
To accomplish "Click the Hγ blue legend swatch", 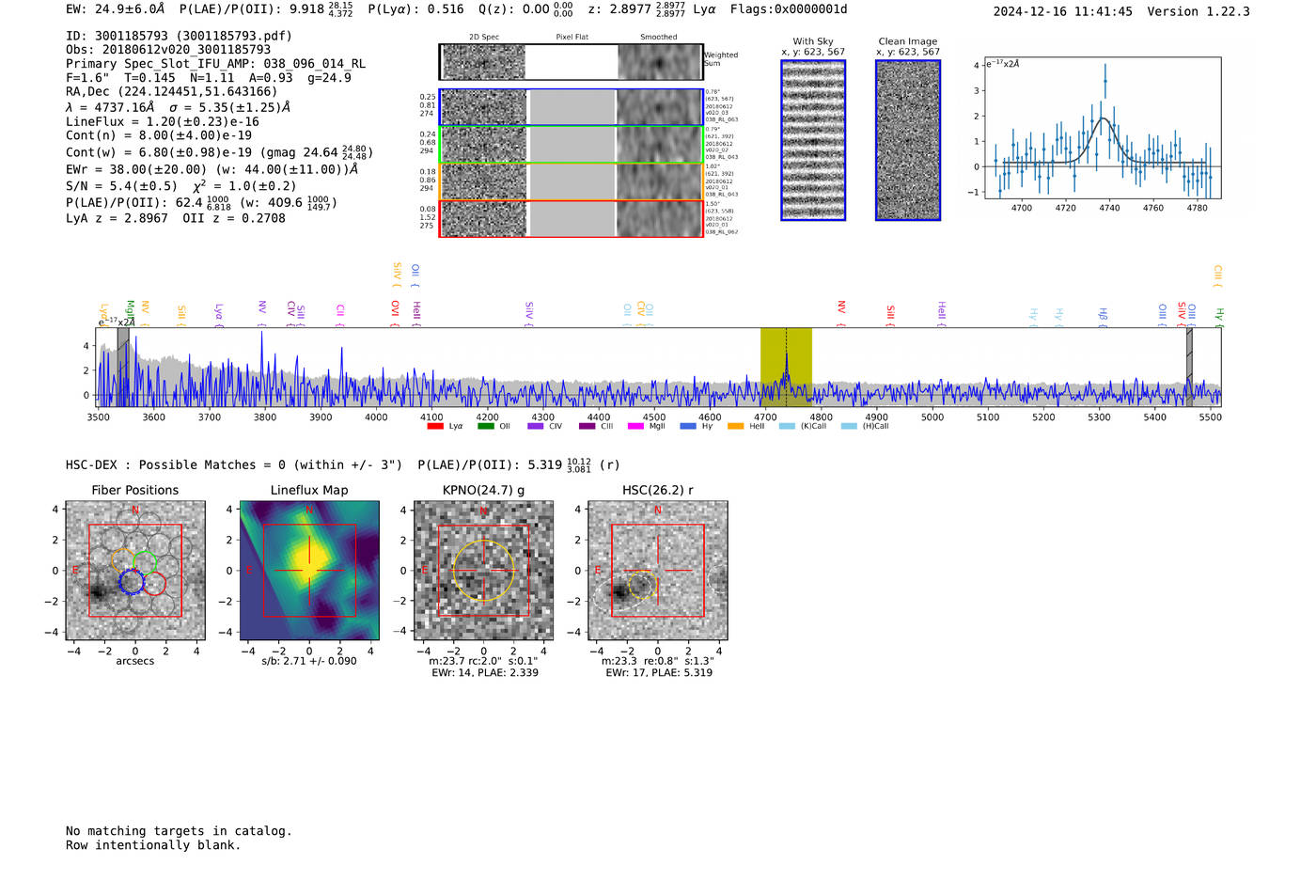I will coord(688,426).
